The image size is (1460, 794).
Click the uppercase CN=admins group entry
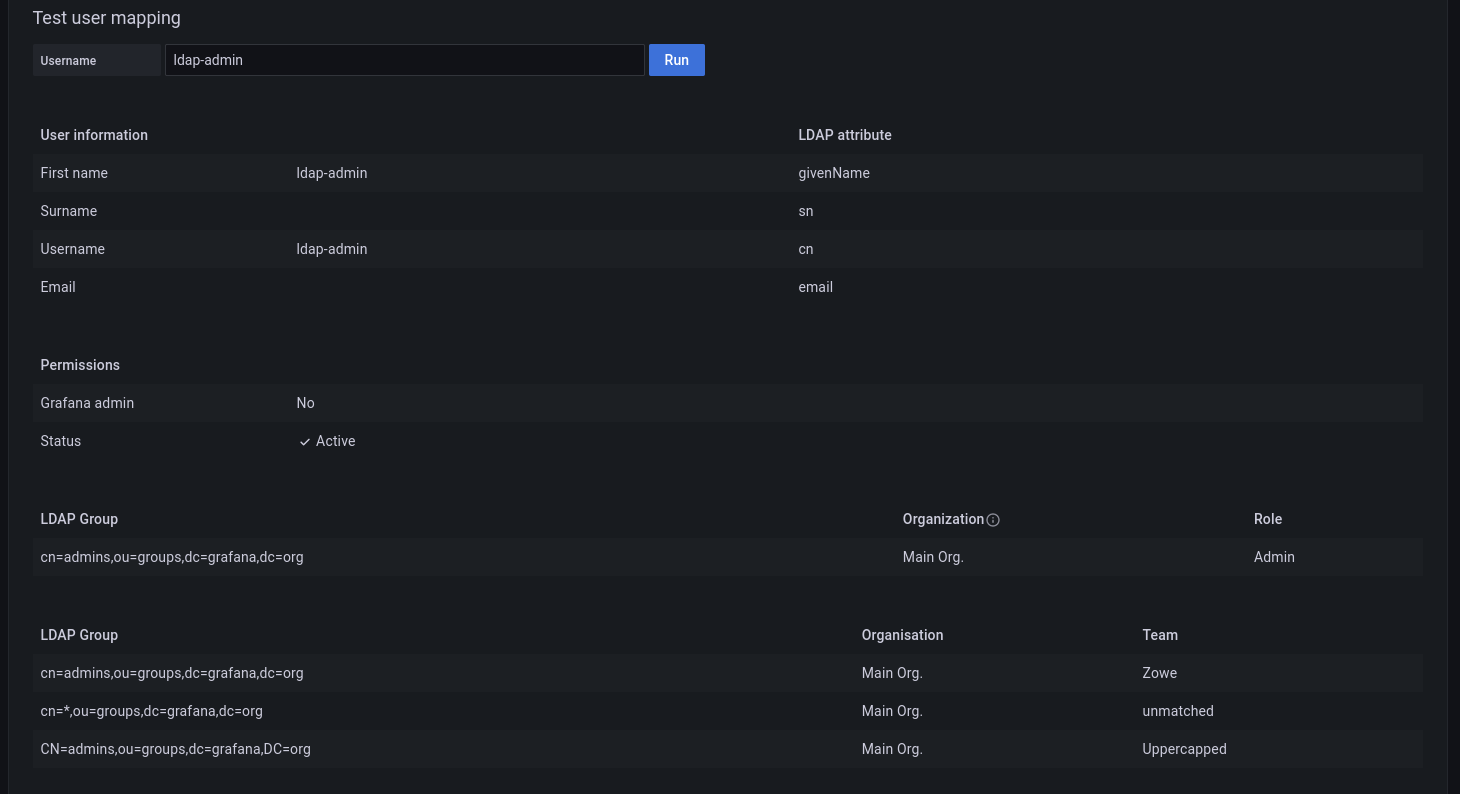point(175,749)
